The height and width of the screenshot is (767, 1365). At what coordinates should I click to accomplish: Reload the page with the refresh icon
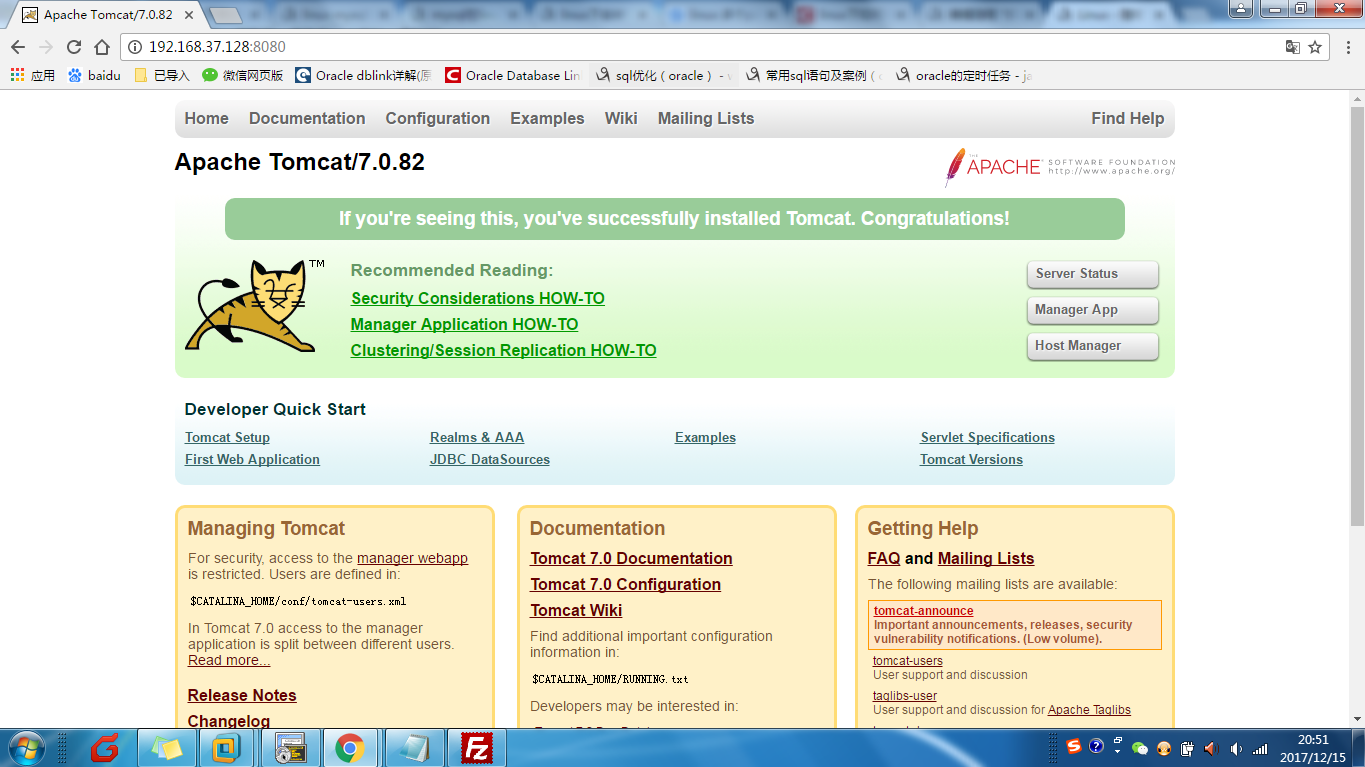tap(74, 47)
